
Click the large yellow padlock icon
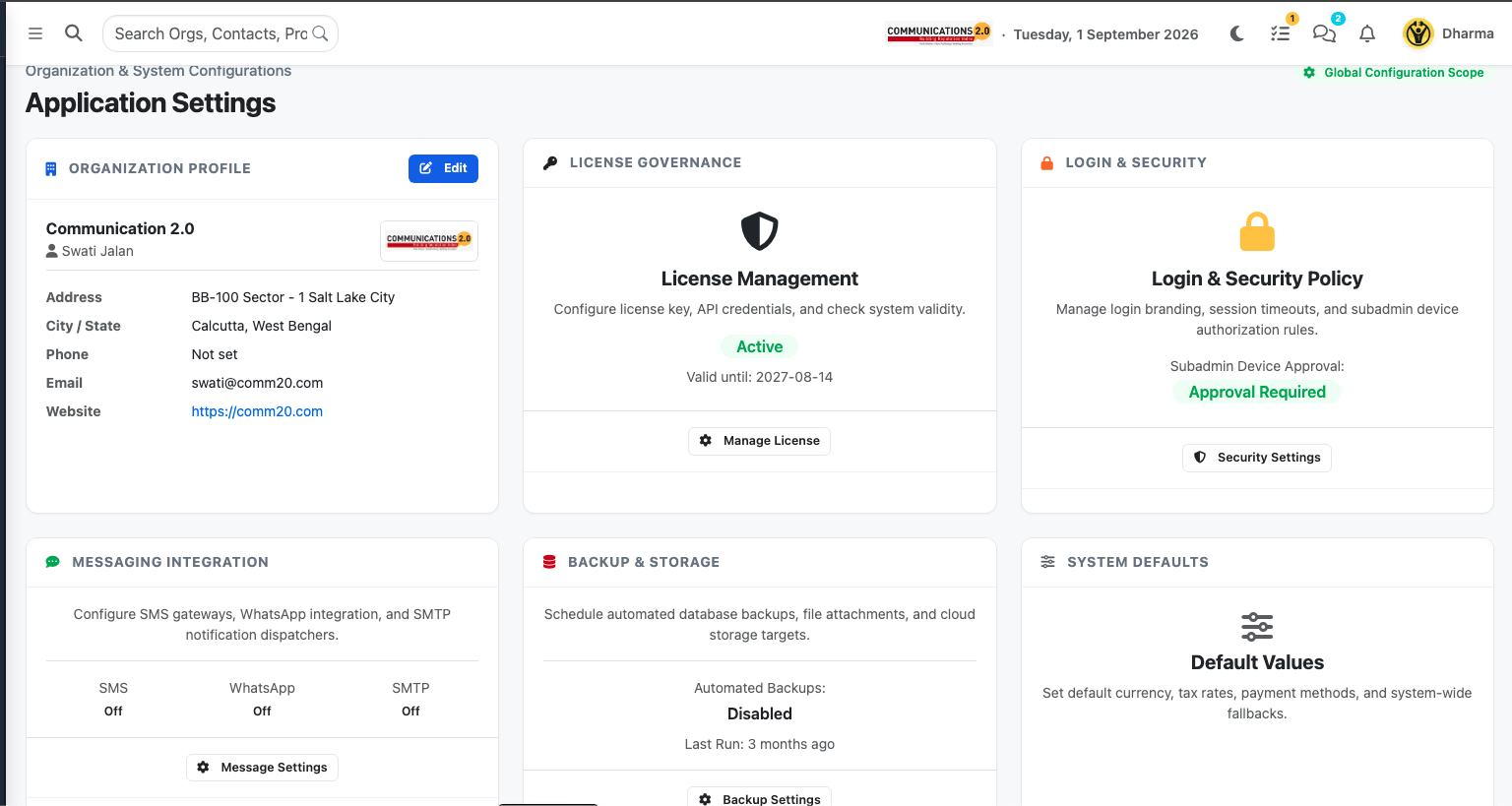click(1257, 231)
